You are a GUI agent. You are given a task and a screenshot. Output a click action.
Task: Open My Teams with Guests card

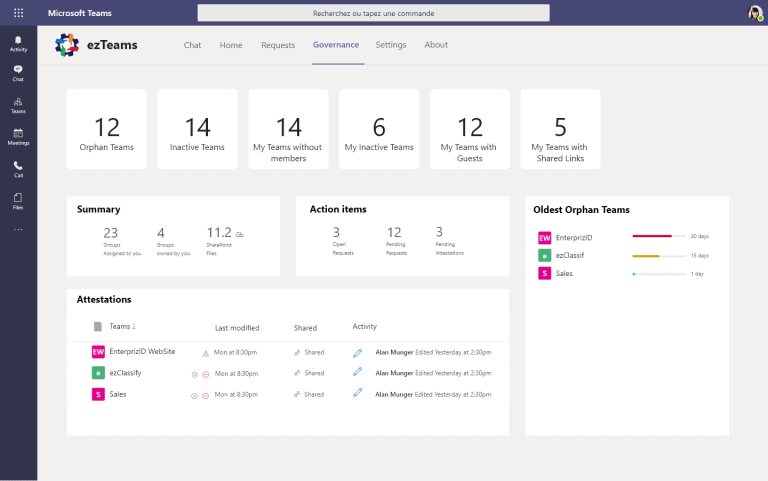[470, 129]
